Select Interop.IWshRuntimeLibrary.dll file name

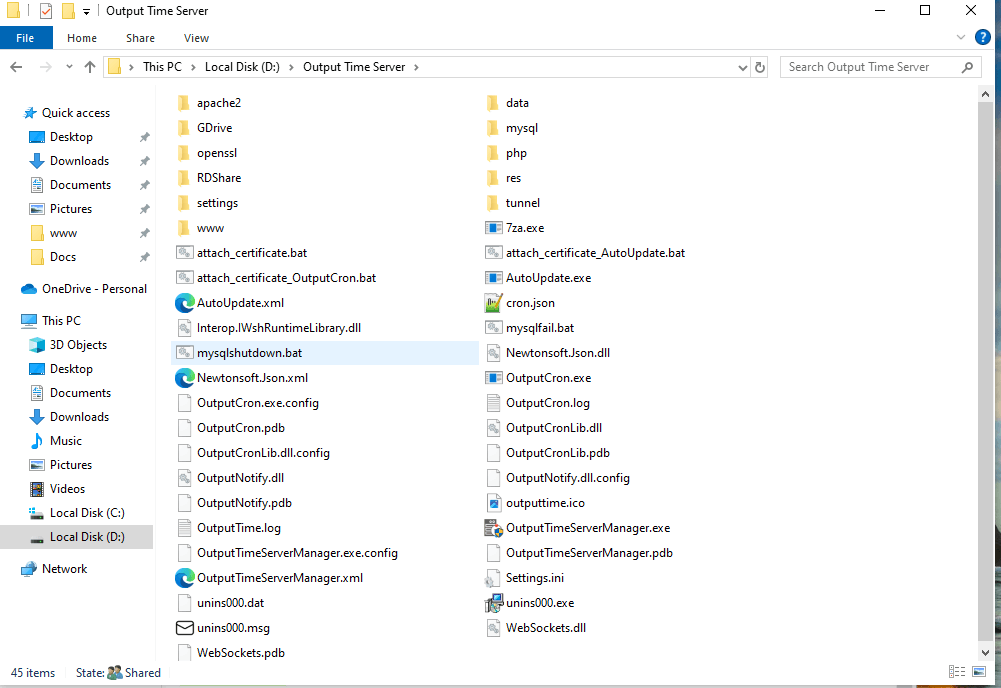[x=279, y=328]
